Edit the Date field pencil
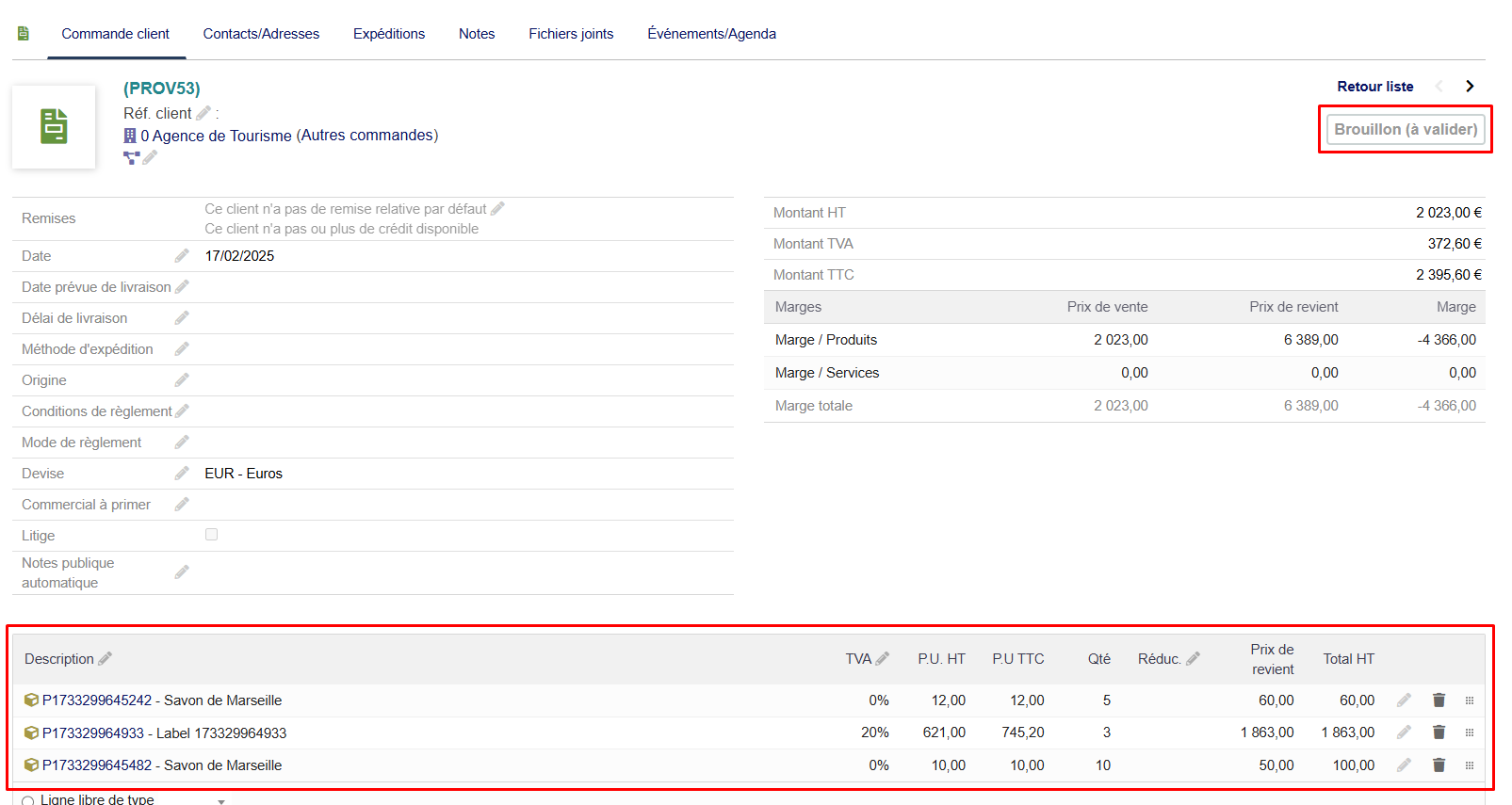1512x805 pixels. point(182,256)
